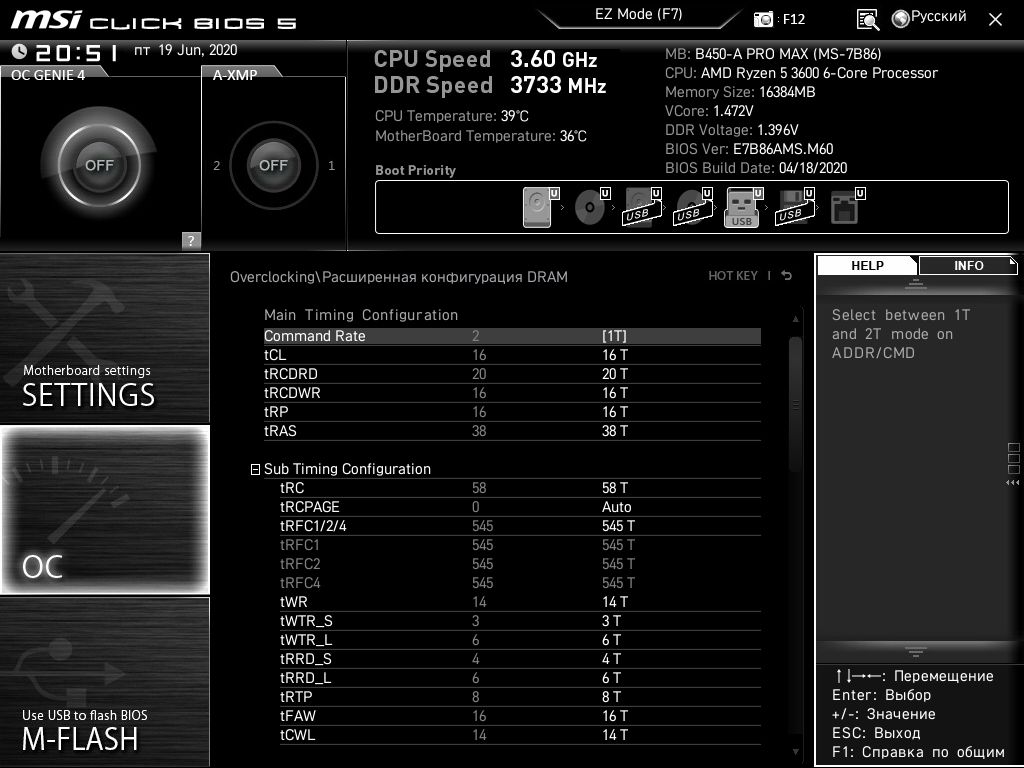Open the M-FLASH BIOS flashing menu
This screenshot has width=1024, height=768.
[x=104, y=682]
